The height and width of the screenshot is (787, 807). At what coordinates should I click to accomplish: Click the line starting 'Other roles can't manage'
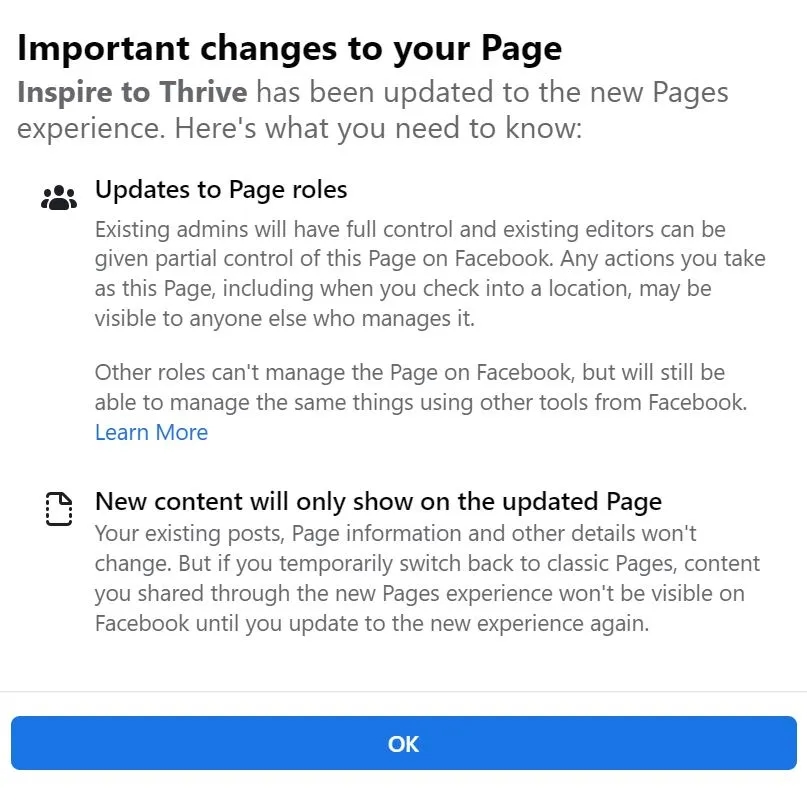click(410, 373)
